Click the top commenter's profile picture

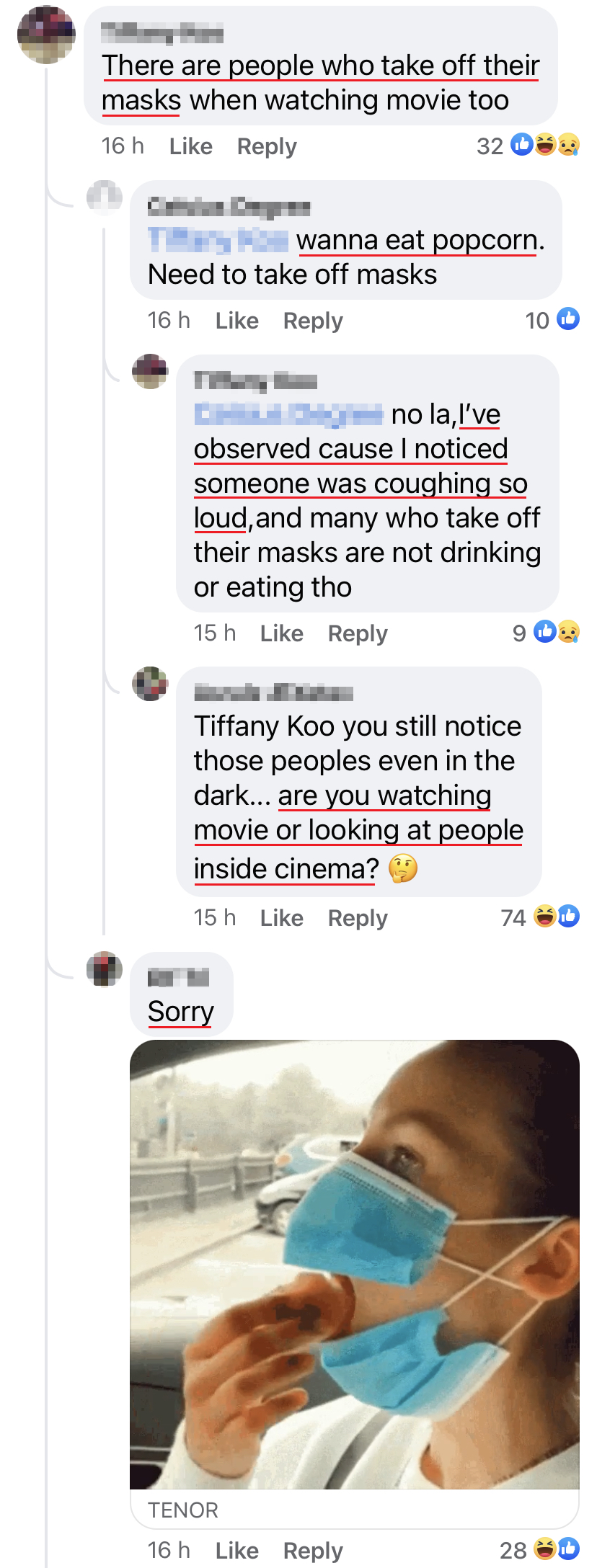coord(46,35)
